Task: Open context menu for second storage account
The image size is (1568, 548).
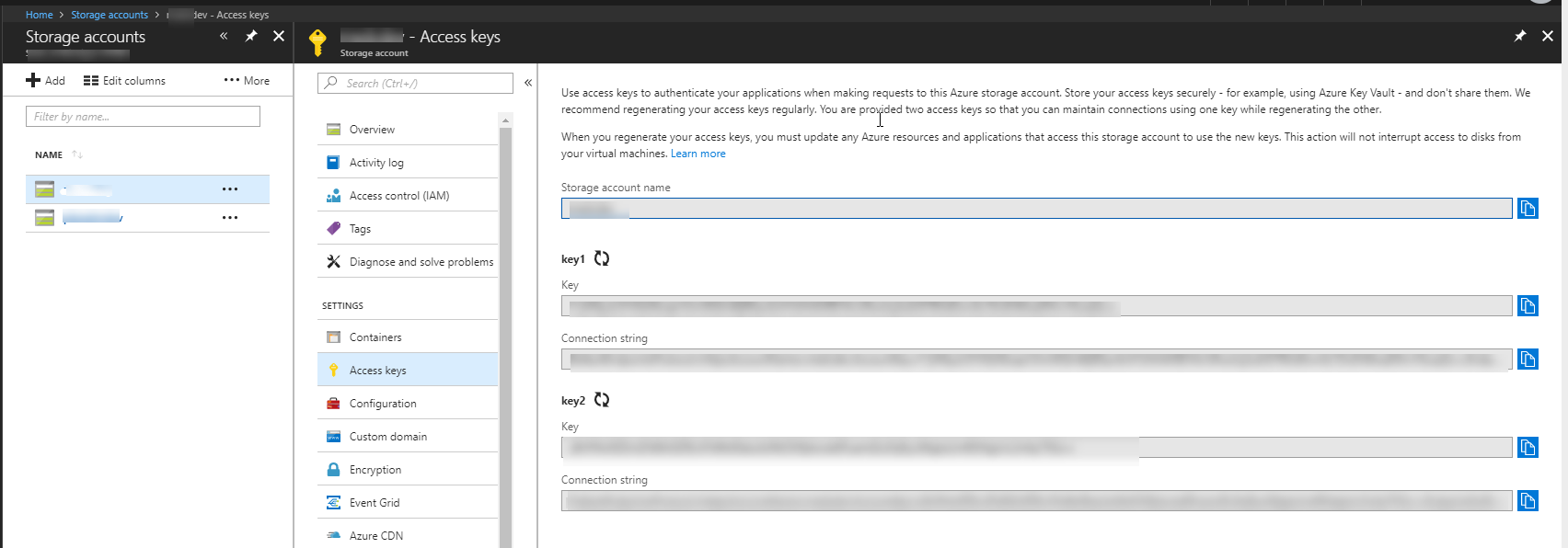Action: coord(230,218)
